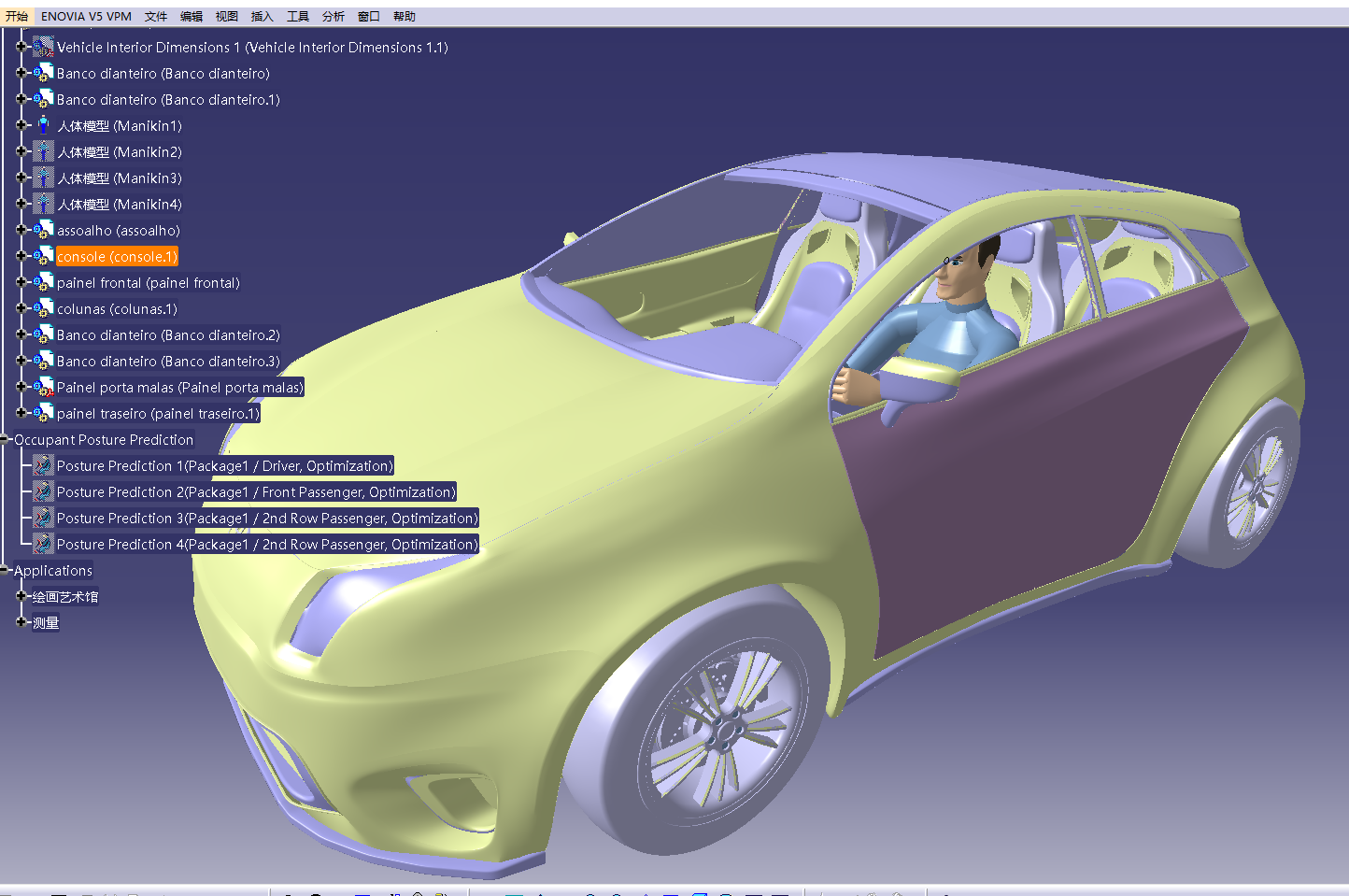Click the blue manikin icon for Manikin1
Viewport: 1349px width, 896px height.
(43, 125)
